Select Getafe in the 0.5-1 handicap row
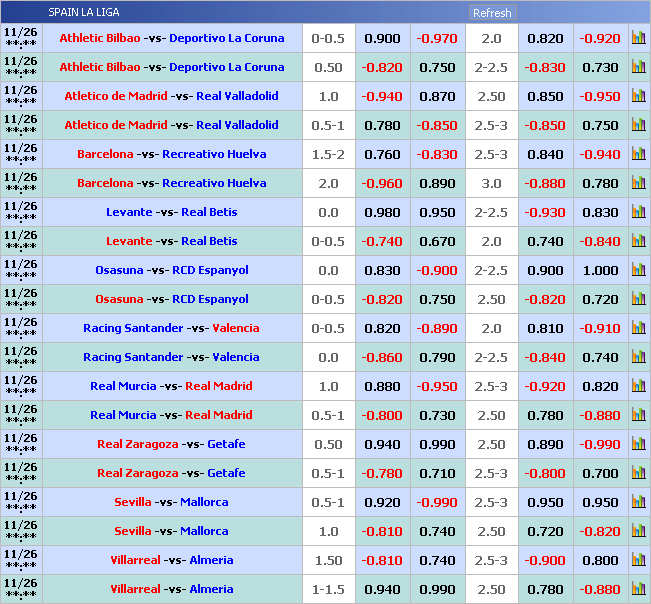Screen dimensions: 651x604 [x=225, y=473]
